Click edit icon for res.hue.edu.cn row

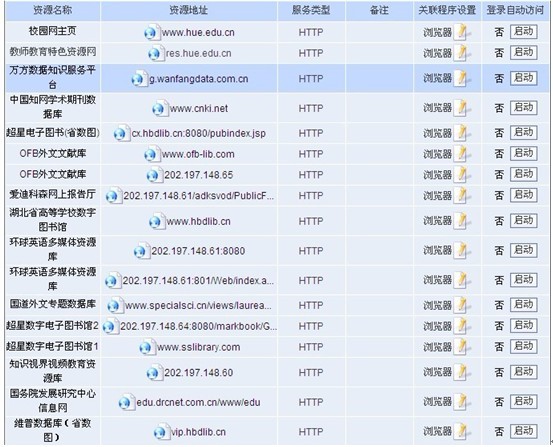[x=462, y=53]
